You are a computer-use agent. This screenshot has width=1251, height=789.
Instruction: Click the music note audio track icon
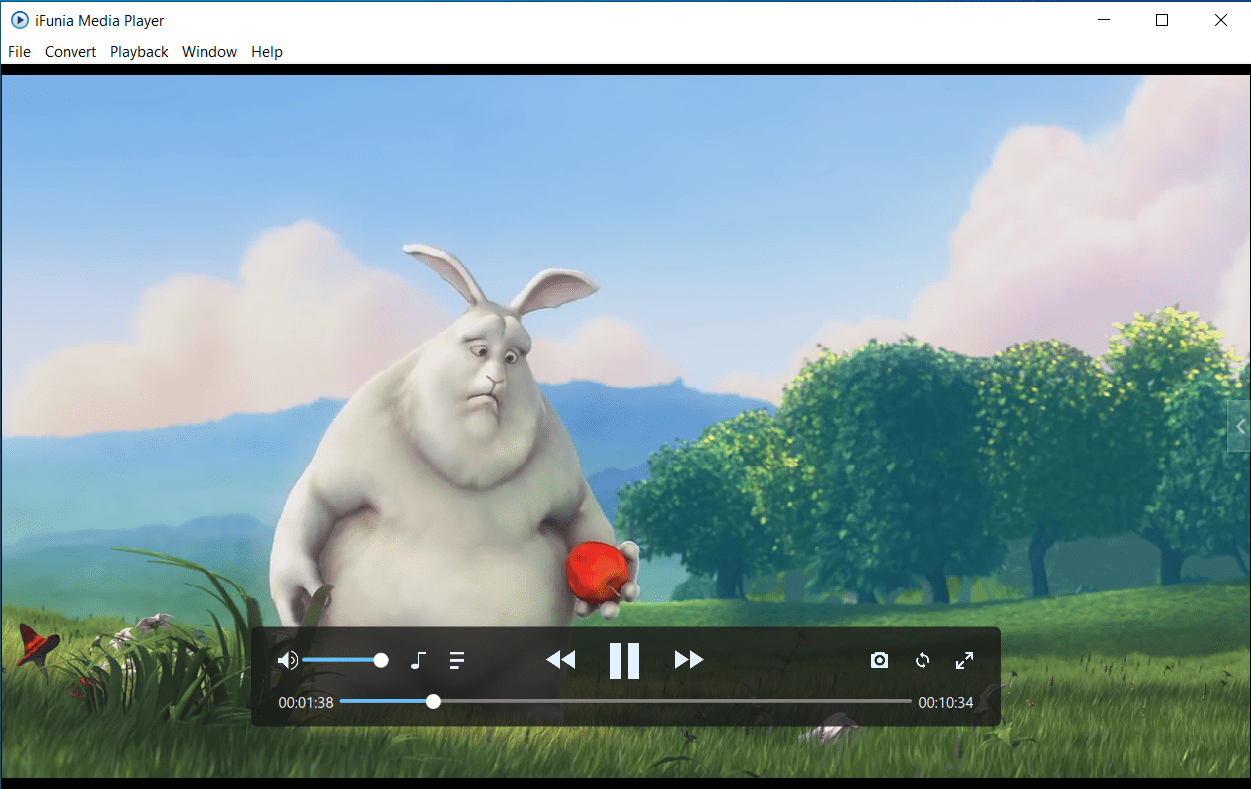[x=419, y=660]
